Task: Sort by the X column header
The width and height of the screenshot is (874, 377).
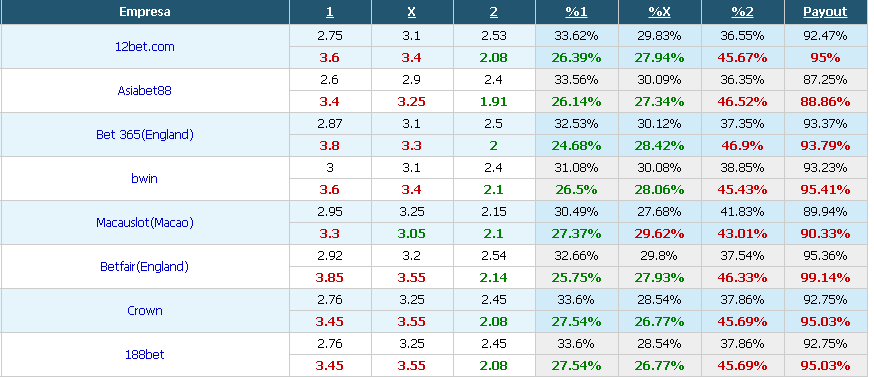Action: click(x=411, y=12)
